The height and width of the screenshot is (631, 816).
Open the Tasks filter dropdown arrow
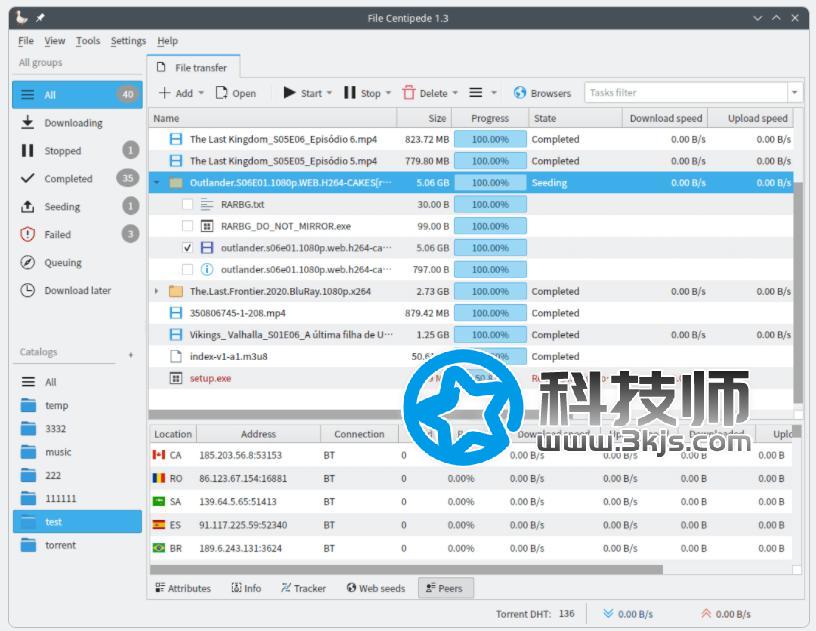click(795, 93)
